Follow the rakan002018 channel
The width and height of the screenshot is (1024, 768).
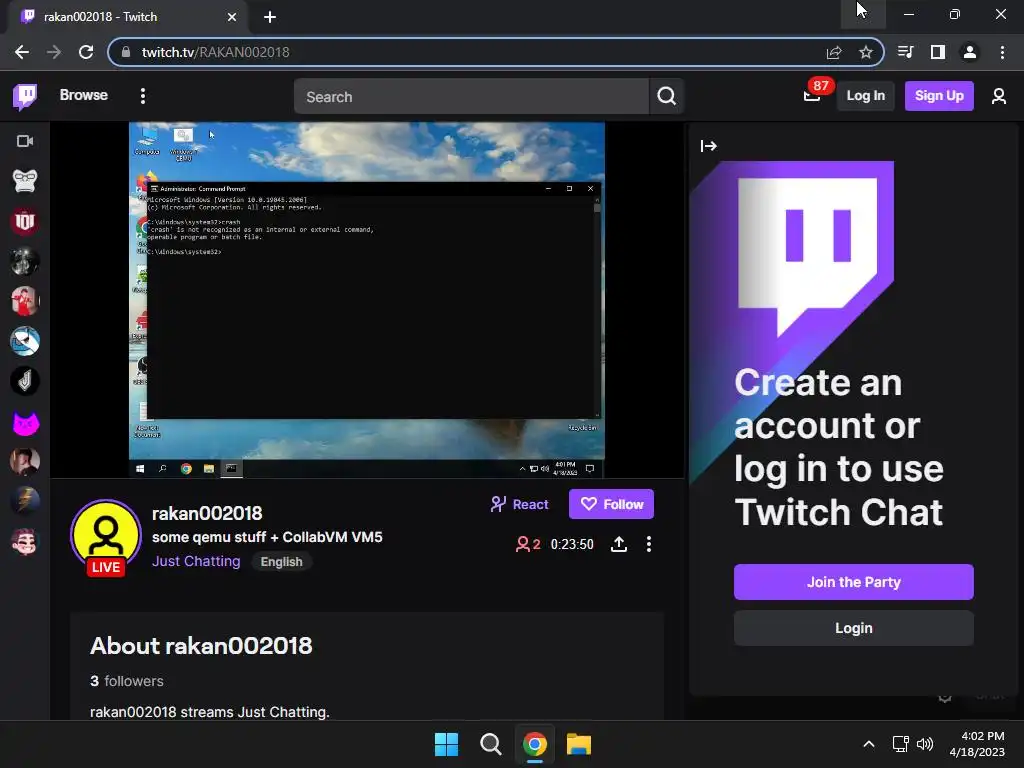611,504
